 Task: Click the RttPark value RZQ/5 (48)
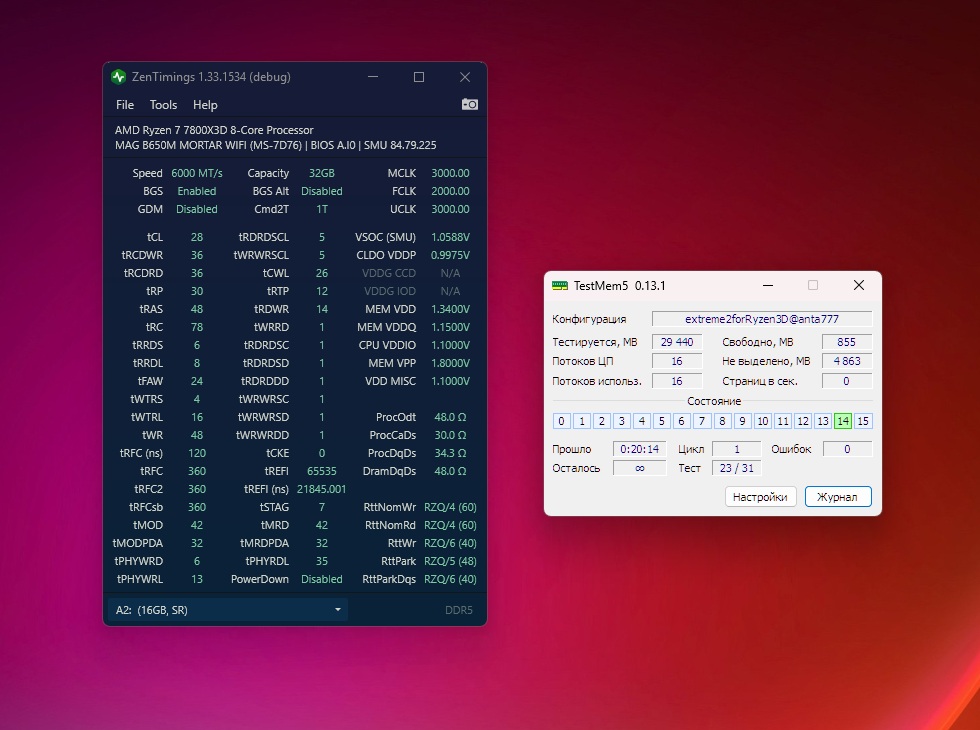pos(450,561)
